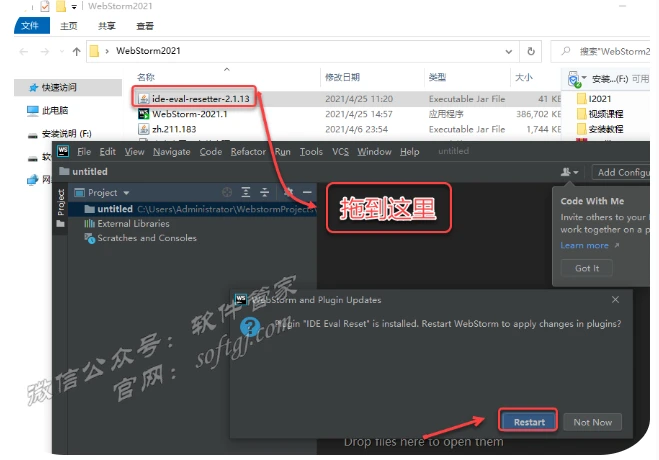Select Scratches and Consoles tree node
Image resolution: width=659 pixels, height=460 pixels.
[x=147, y=238]
